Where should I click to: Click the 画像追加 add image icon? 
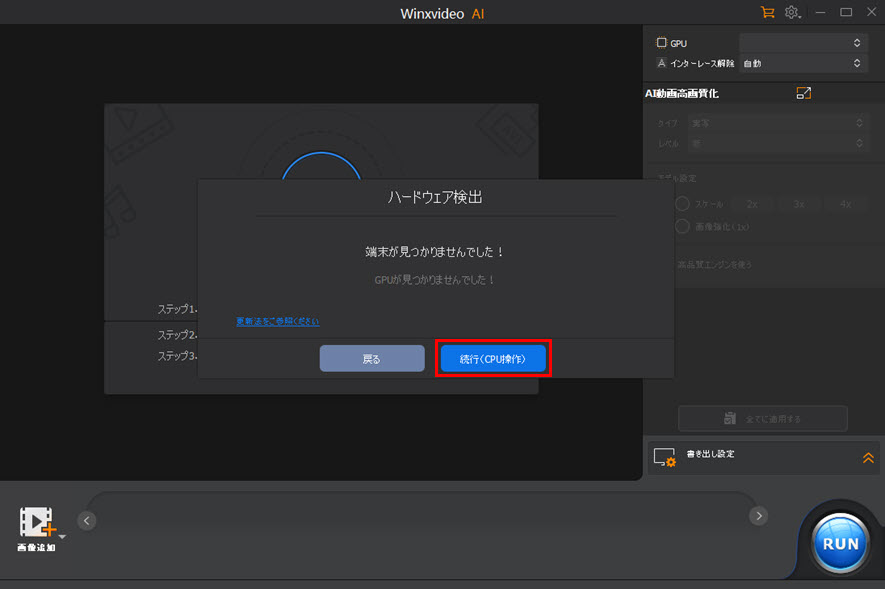[36, 522]
